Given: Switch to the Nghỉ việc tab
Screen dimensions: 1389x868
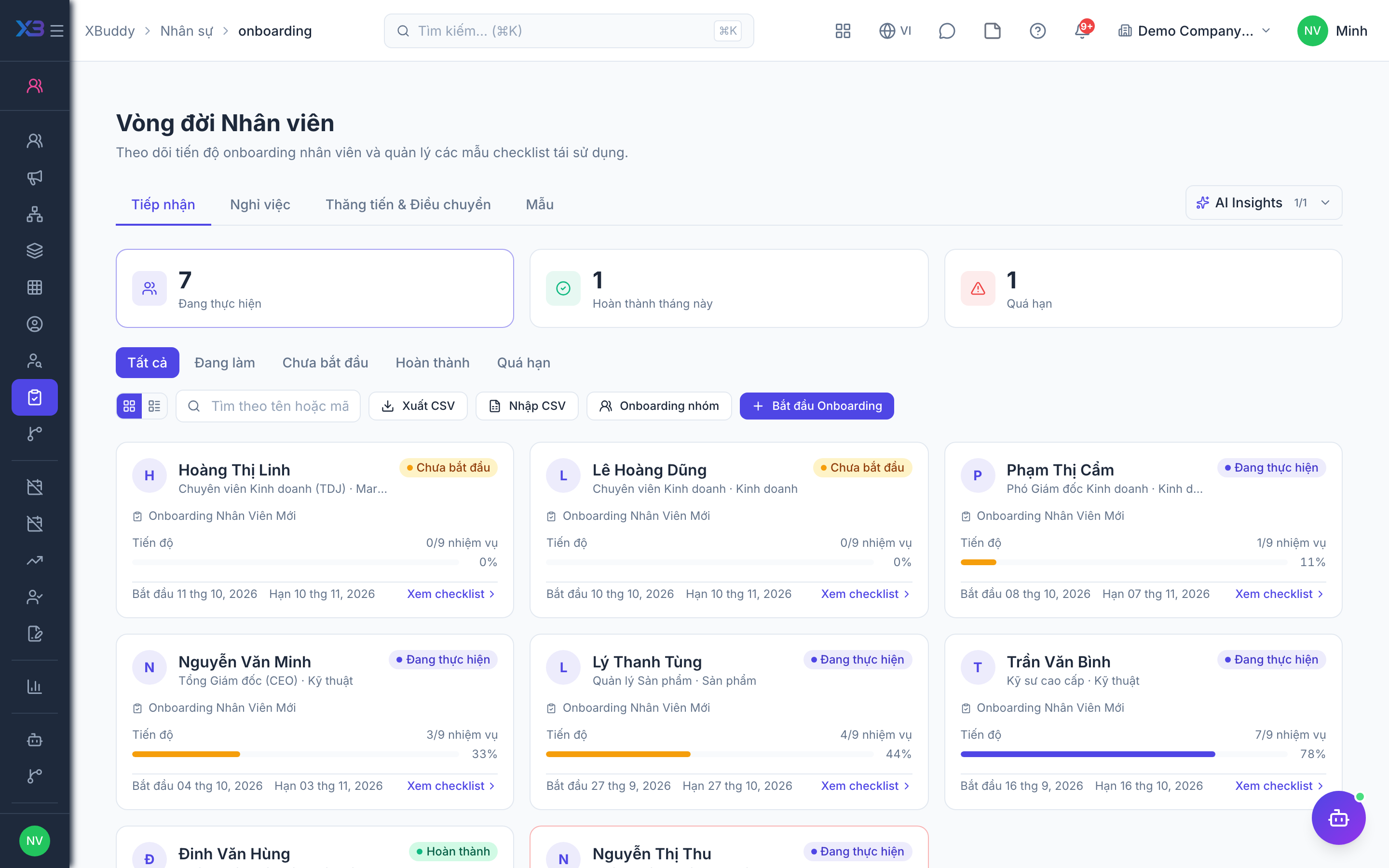Looking at the screenshot, I should pyautogui.click(x=260, y=204).
